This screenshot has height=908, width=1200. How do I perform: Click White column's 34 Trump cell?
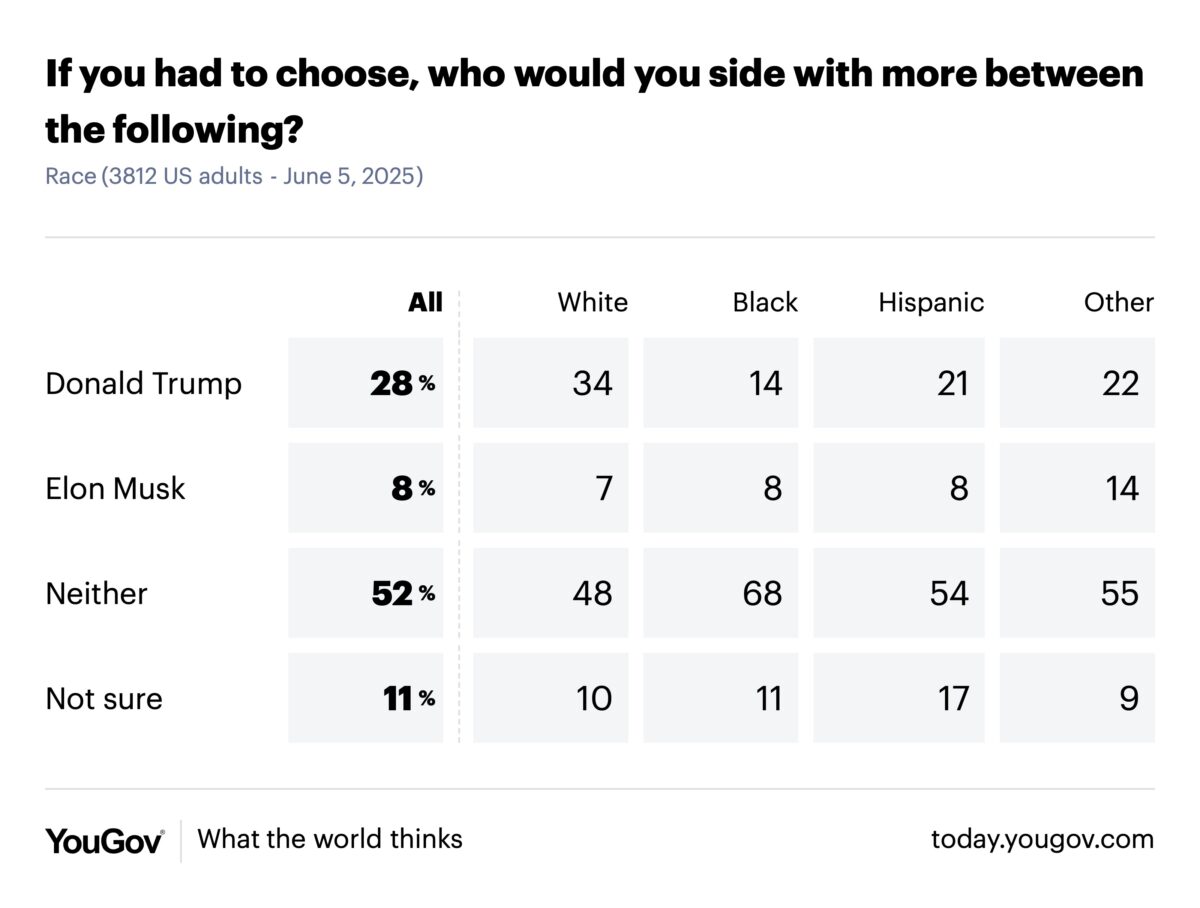click(x=551, y=383)
